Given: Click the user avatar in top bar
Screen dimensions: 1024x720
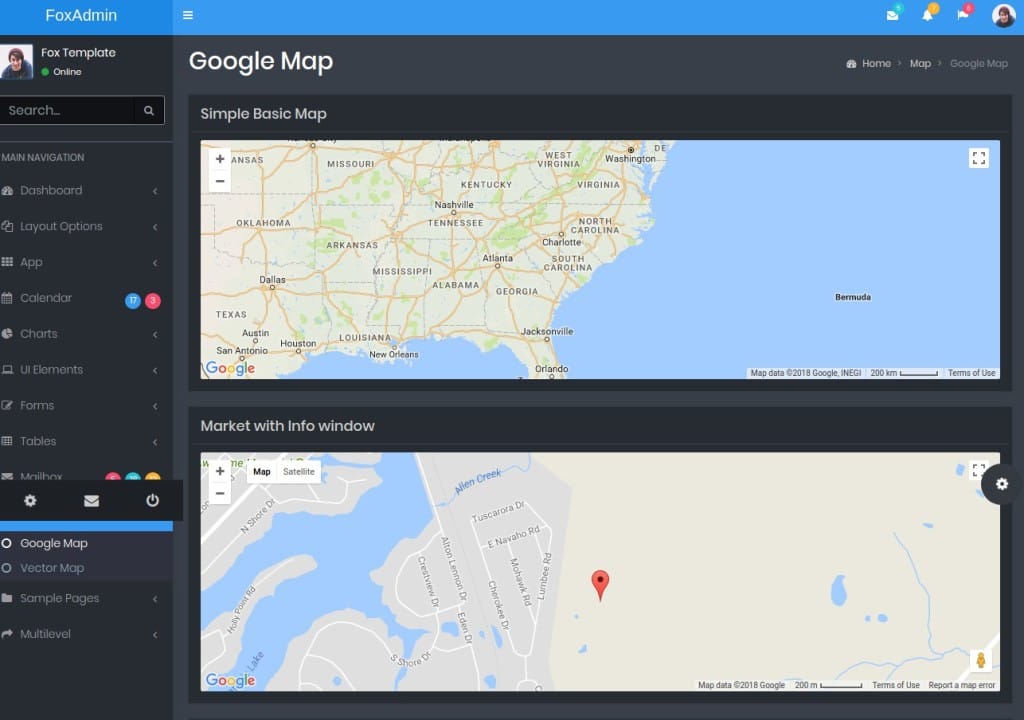Looking at the screenshot, I should tap(1003, 15).
